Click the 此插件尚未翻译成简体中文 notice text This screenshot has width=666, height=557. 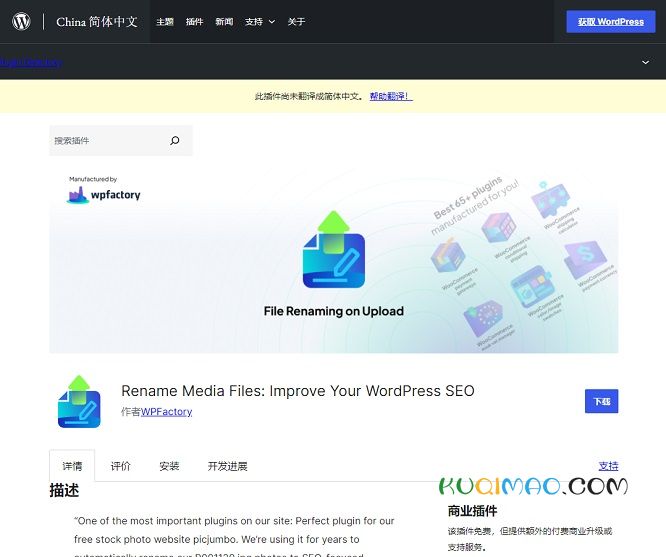(309, 96)
